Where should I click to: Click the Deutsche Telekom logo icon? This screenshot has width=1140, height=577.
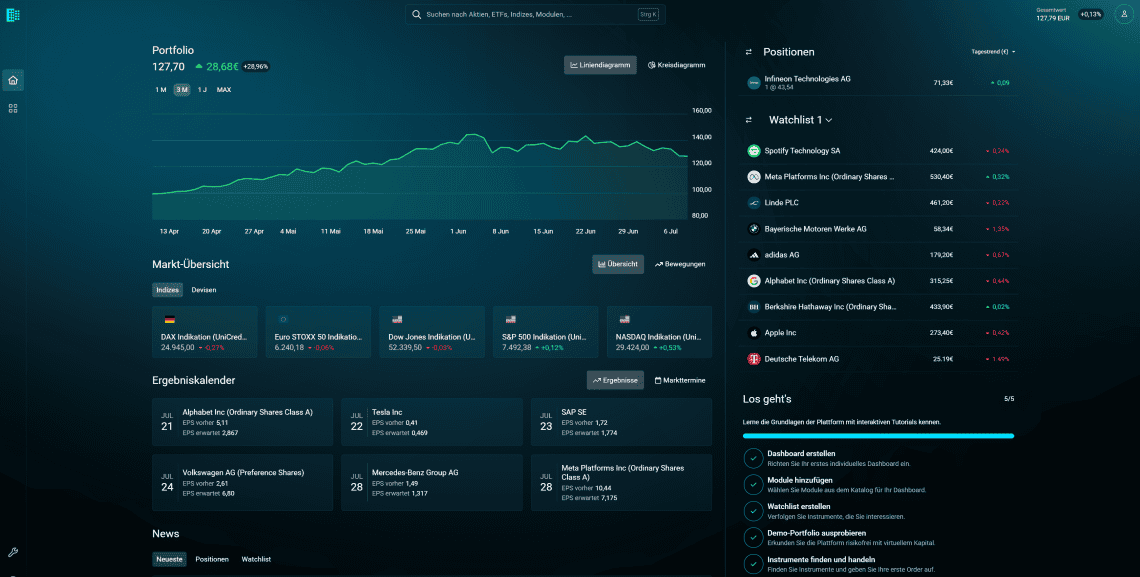tap(754, 359)
